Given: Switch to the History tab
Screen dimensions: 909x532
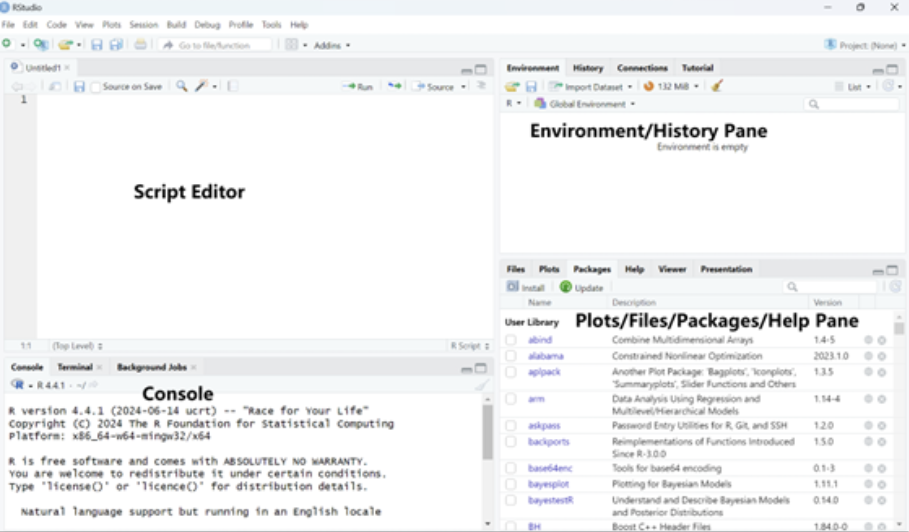Looking at the screenshot, I should pyautogui.click(x=588, y=68).
